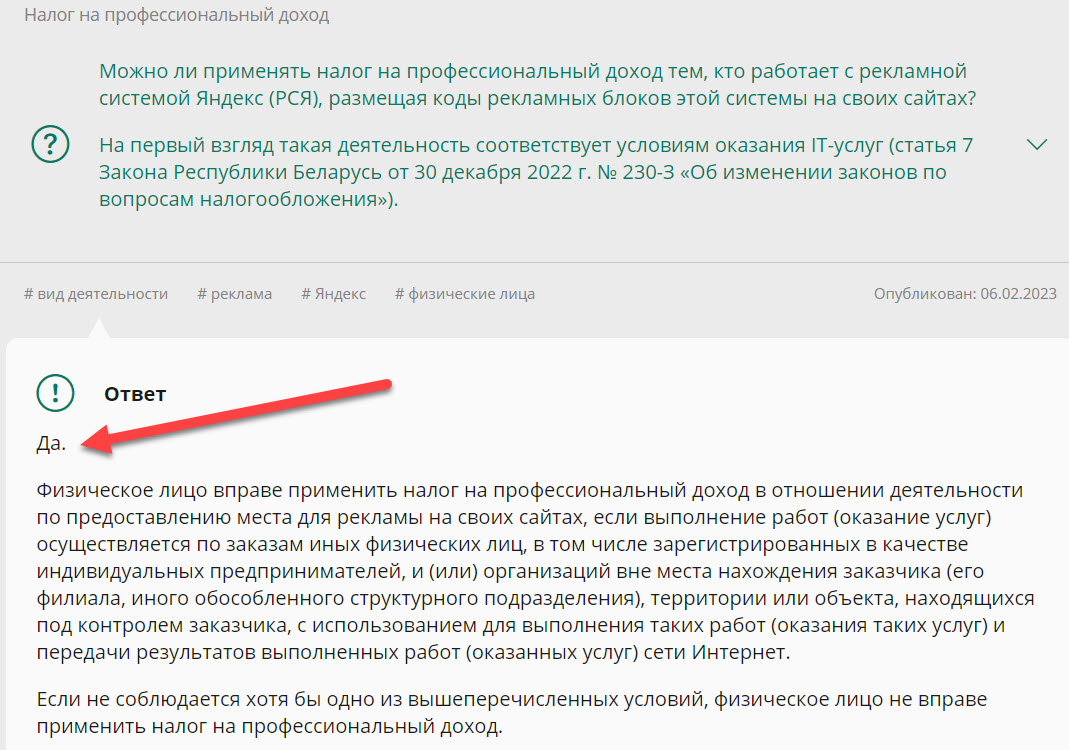1069x750 pixels.
Task: Click the paragraph starting 'На первый взгляд'
Action: tap(536, 172)
